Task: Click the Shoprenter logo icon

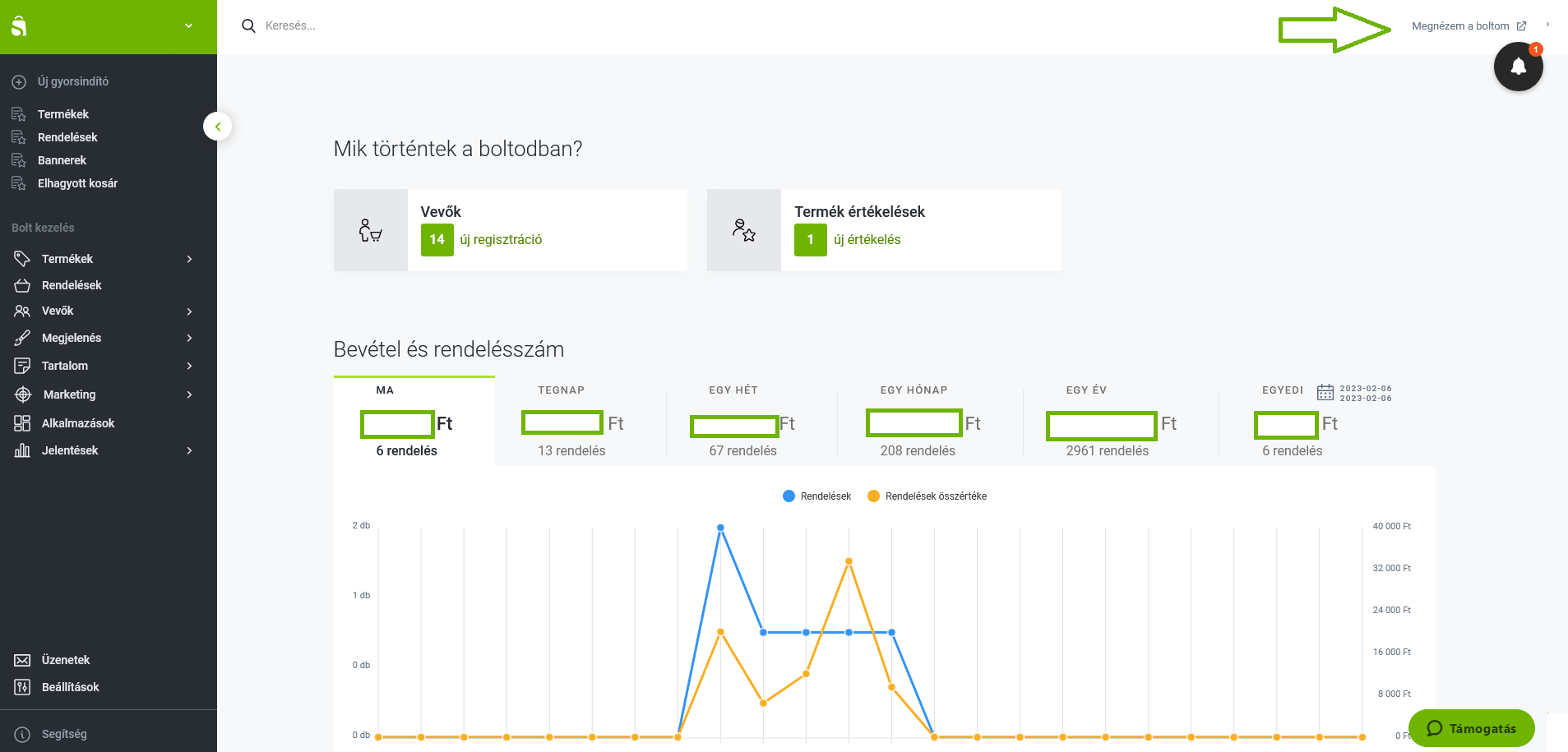Action: click(x=19, y=26)
